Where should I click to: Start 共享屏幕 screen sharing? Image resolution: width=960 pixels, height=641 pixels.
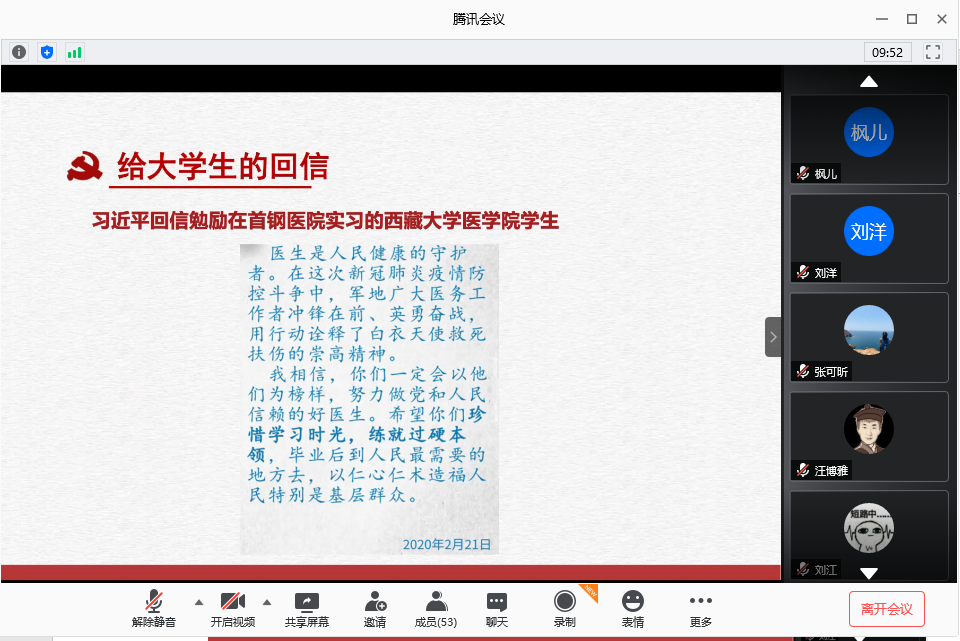307,609
